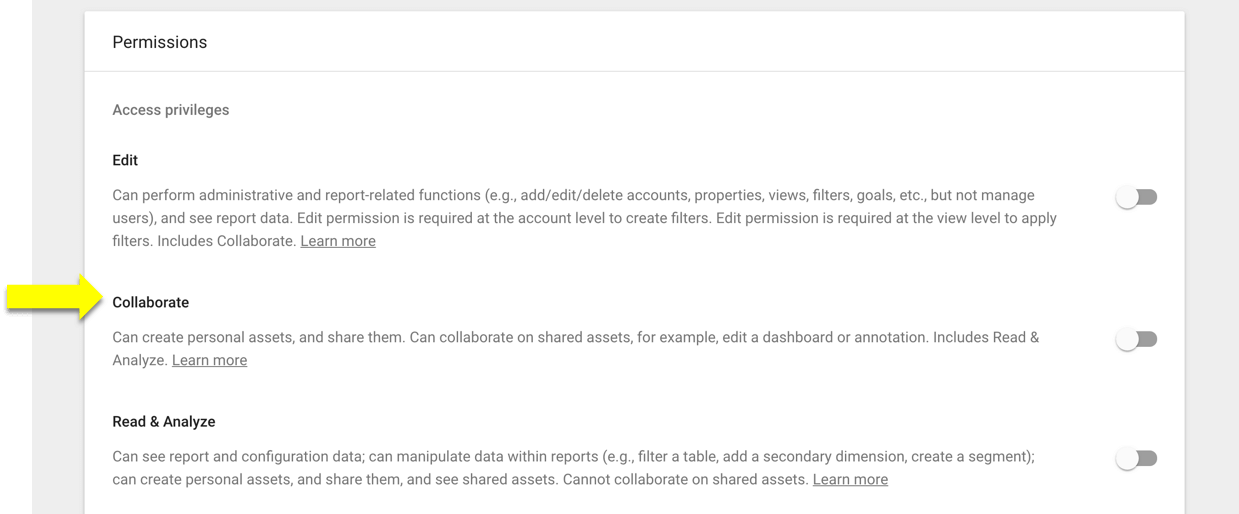This screenshot has width=1239, height=514.
Task: Click the Collaborate permission description text
Action: click(x=576, y=349)
